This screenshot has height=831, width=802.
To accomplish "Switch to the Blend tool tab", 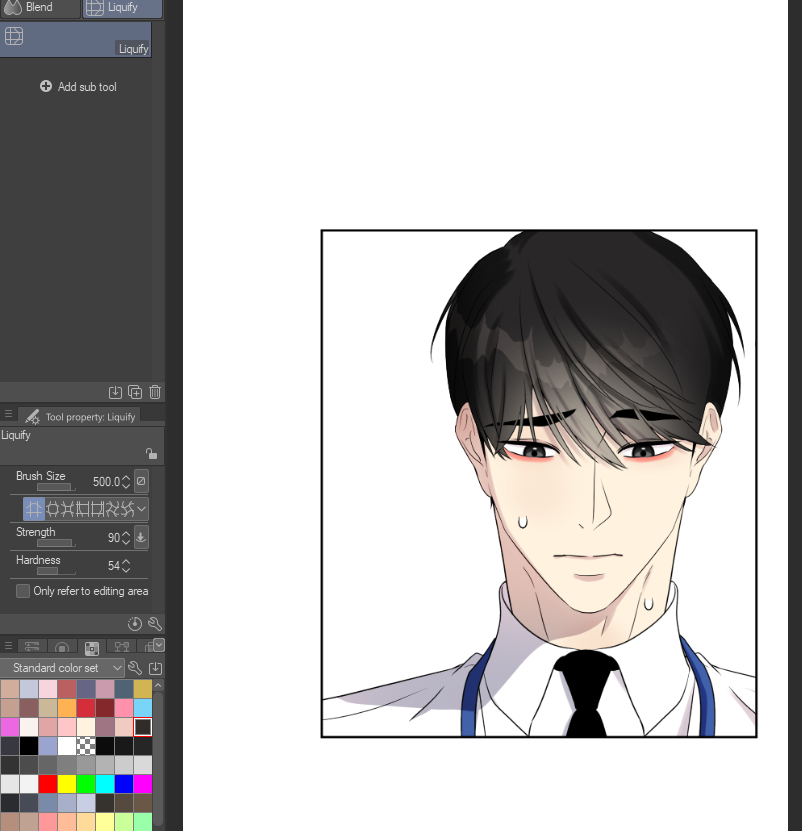I will pyautogui.click(x=40, y=9).
